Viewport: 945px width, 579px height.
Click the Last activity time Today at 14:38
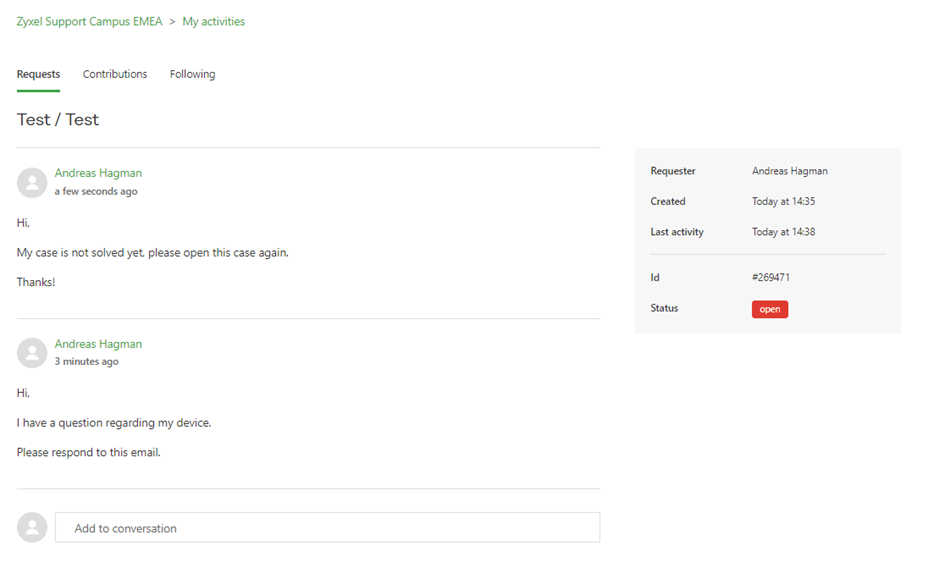(783, 232)
